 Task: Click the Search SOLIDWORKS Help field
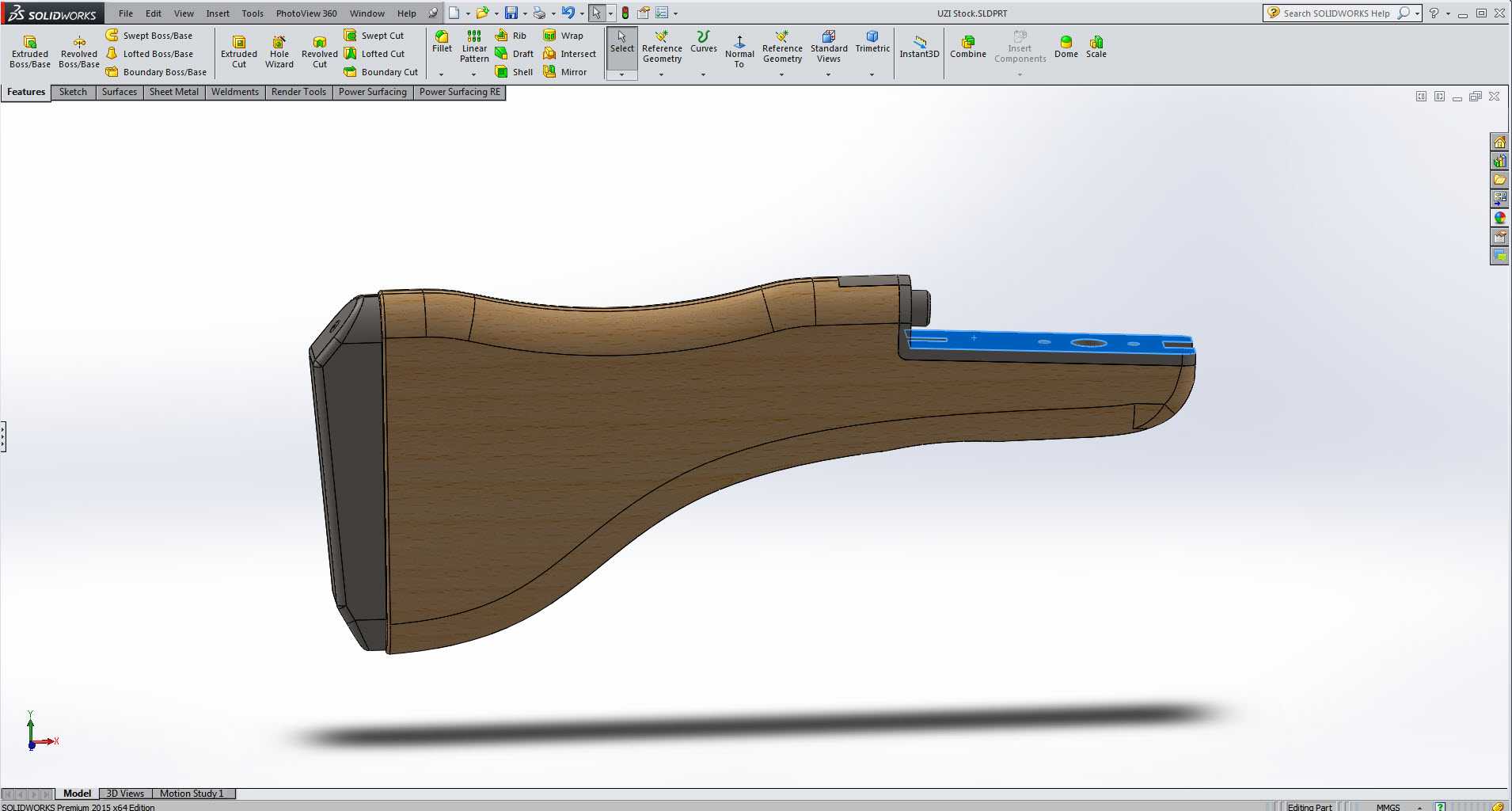[1337, 13]
